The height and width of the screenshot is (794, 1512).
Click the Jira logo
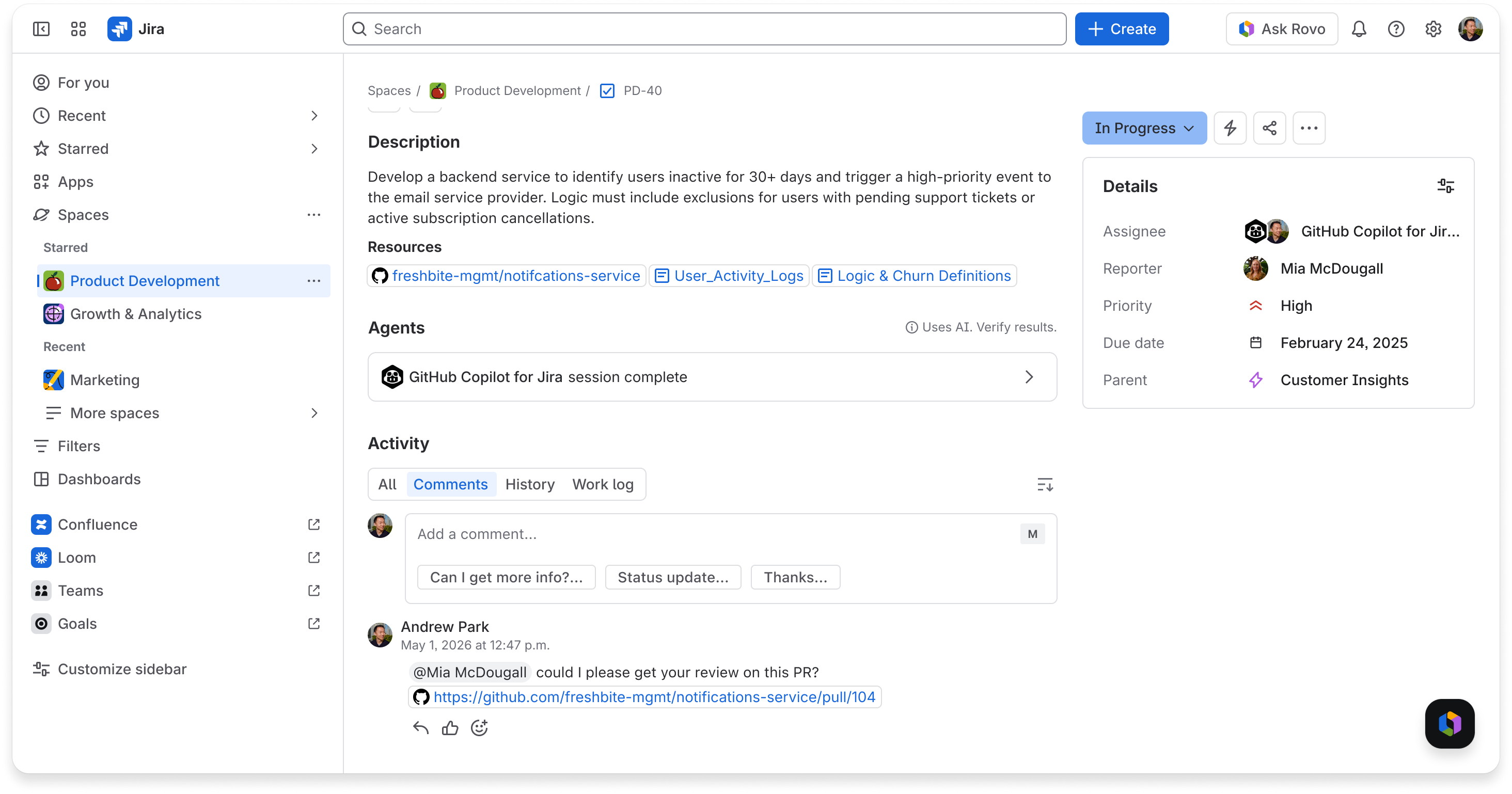(x=136, y=29)
